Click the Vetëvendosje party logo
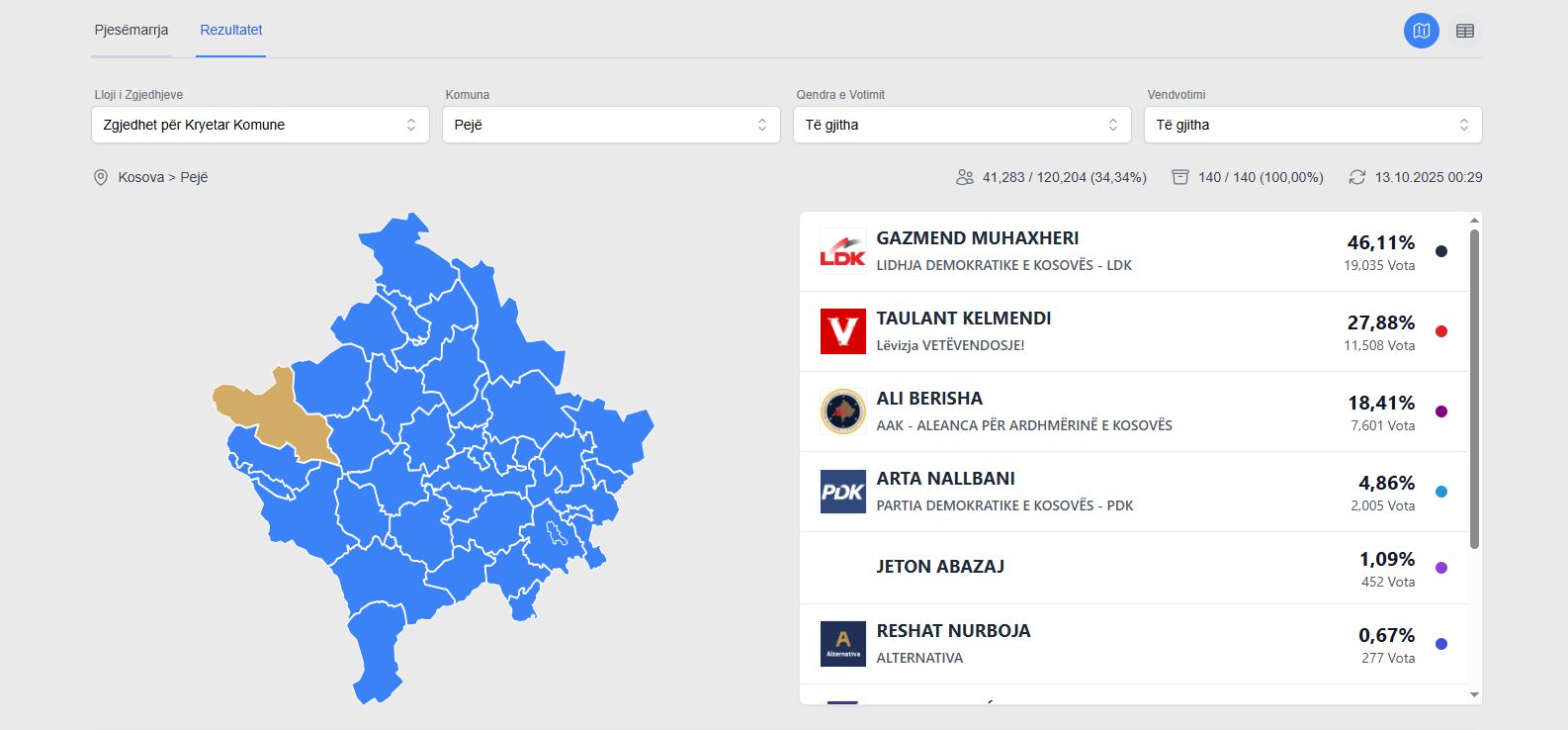The image size is (1568, 730). pos(842,331)
